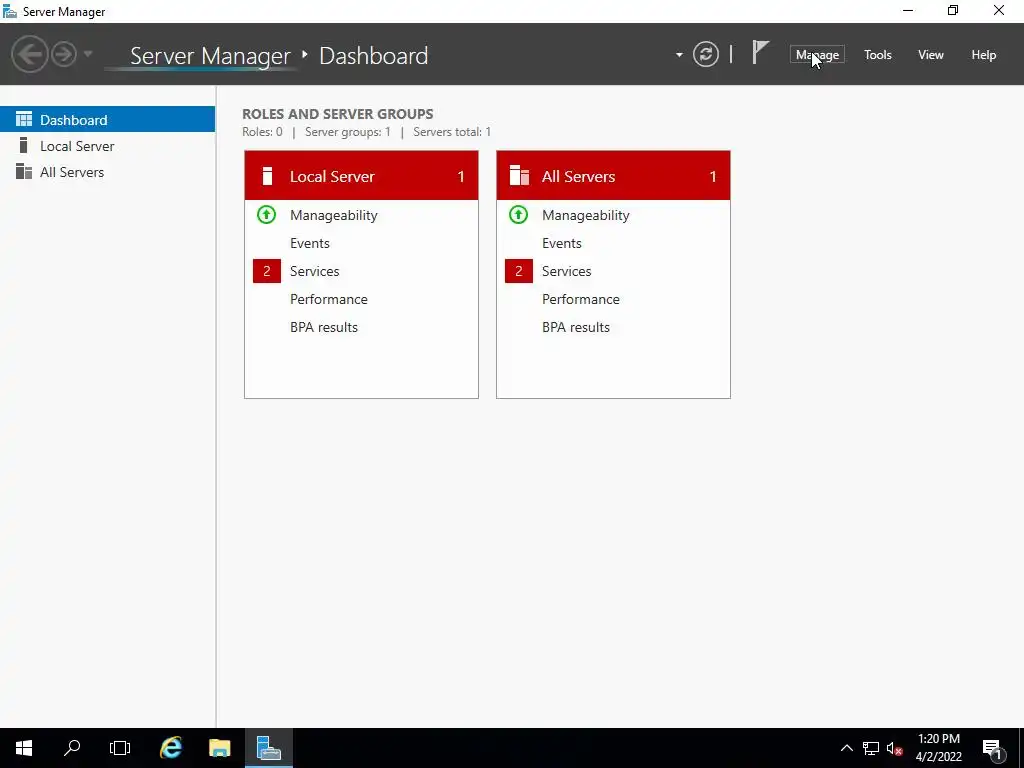Screen dimensions: 1024x768
Task: Open the Tools menu
Action: pyautogui.click(x=877, y=55)
